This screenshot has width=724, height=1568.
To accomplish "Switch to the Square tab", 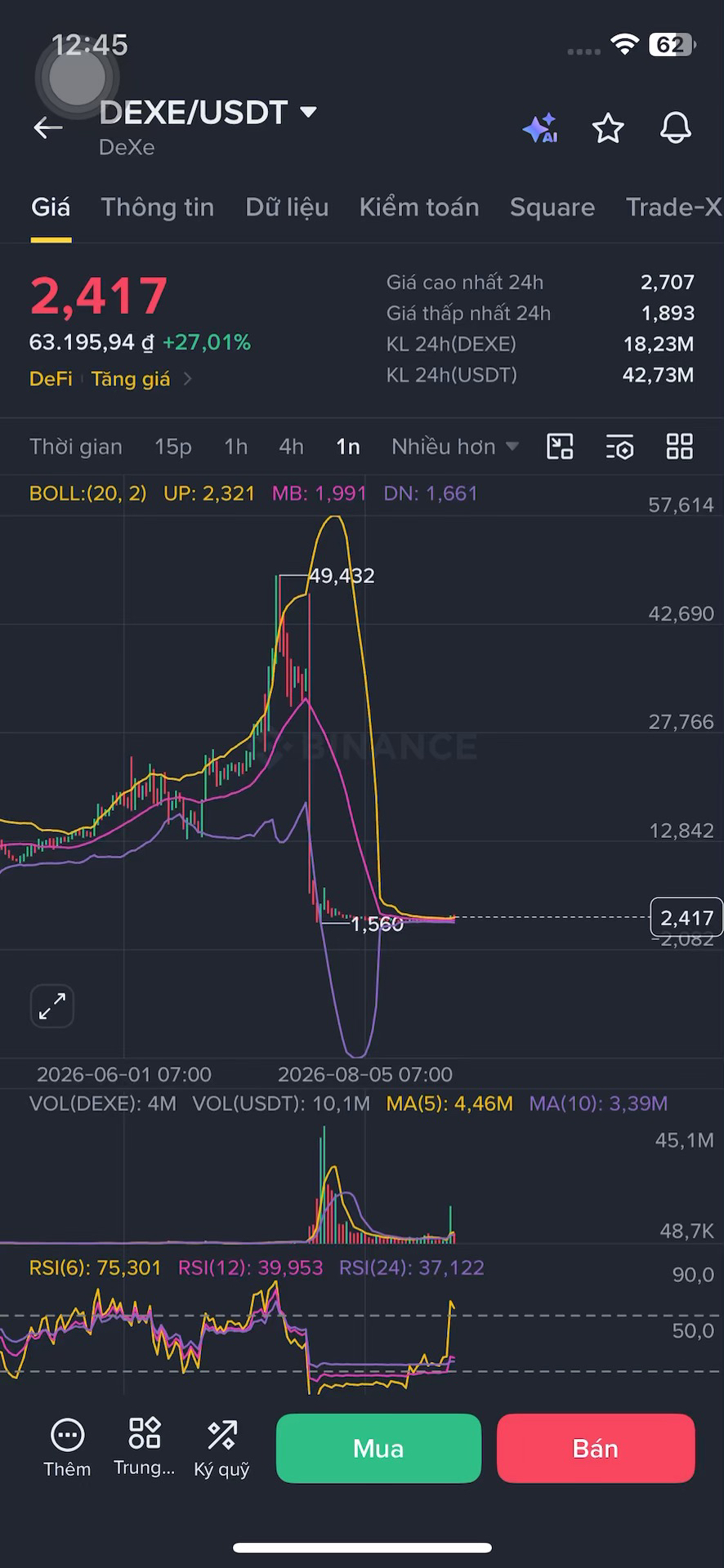I will point(552,207).
